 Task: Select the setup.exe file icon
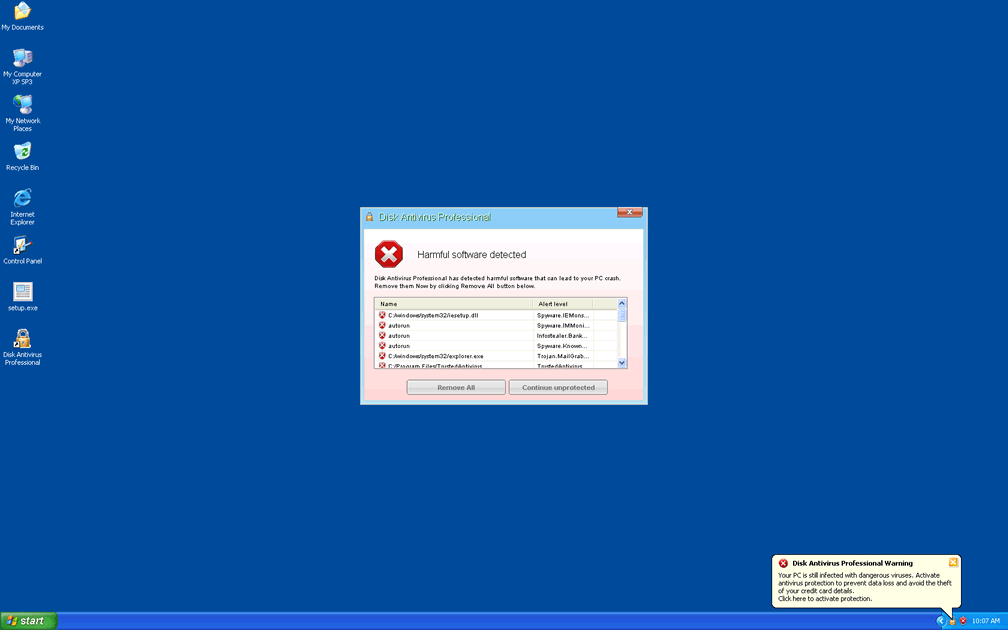(22, 292)
